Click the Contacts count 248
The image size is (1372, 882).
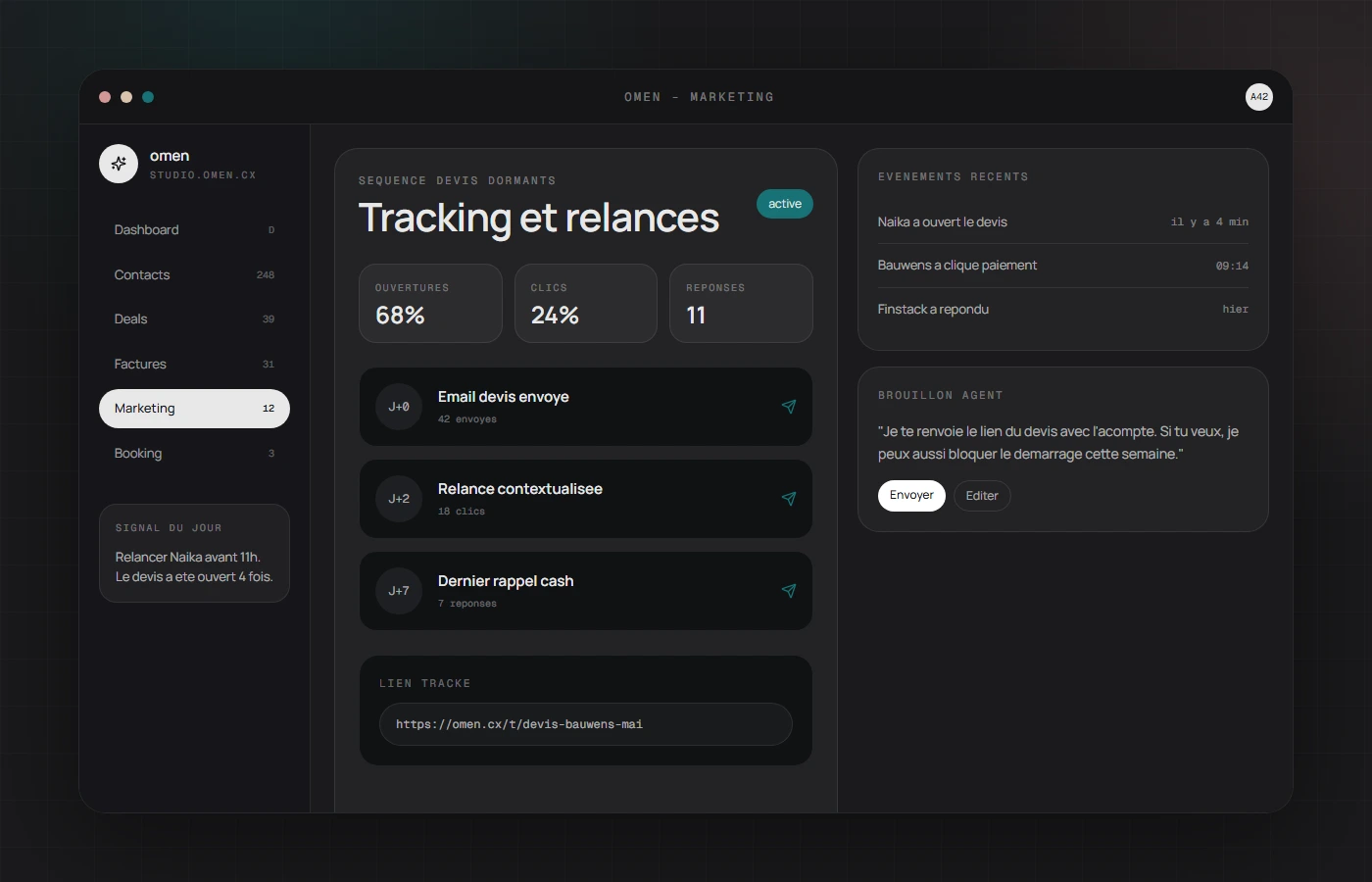click(x=266, y=275)
